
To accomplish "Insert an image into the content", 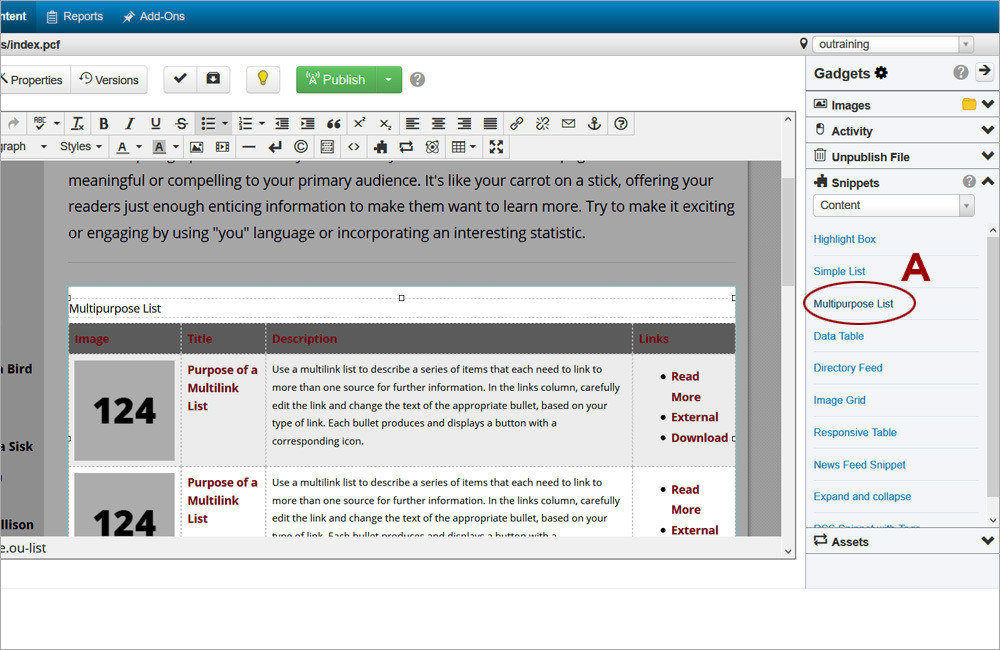I will coord(196,147).
